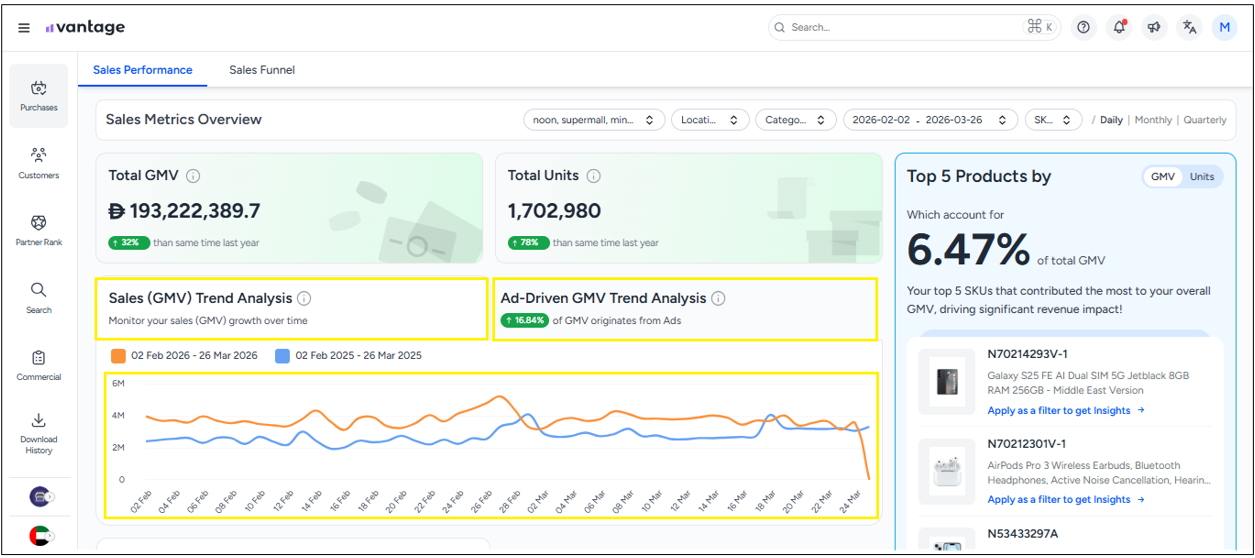Apply filter for product N70214293V-1

tap(1066, 411)
